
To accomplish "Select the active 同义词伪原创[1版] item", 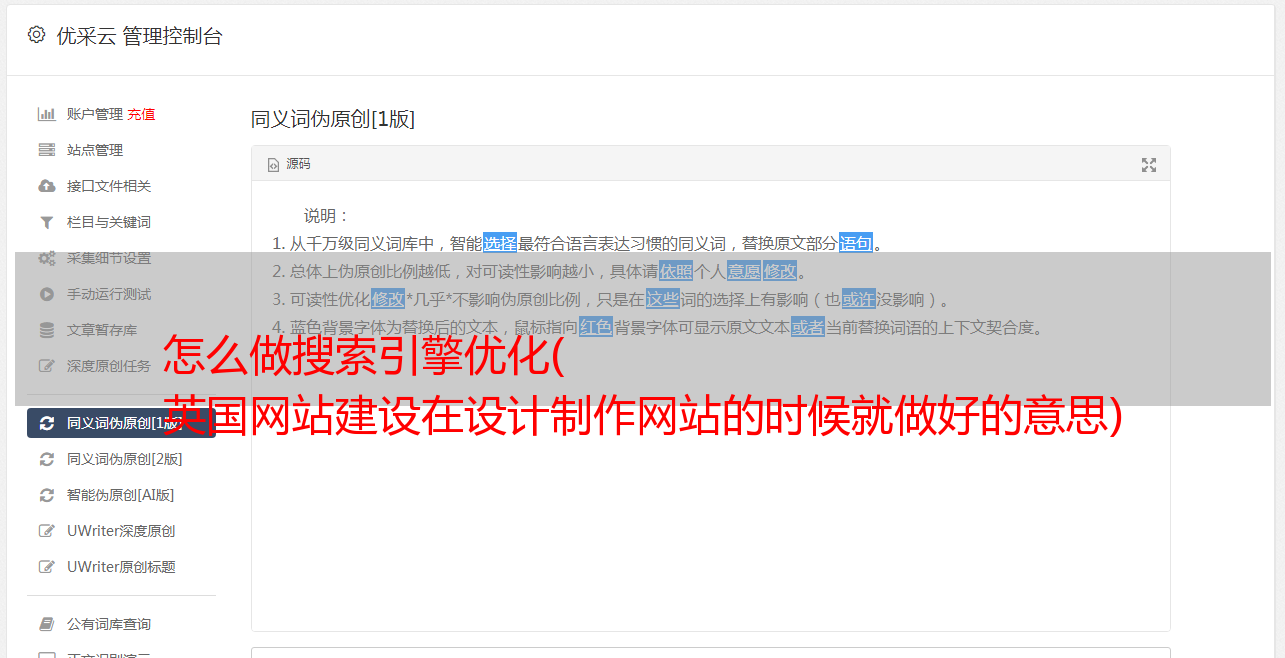I will (x=121, y=423).
